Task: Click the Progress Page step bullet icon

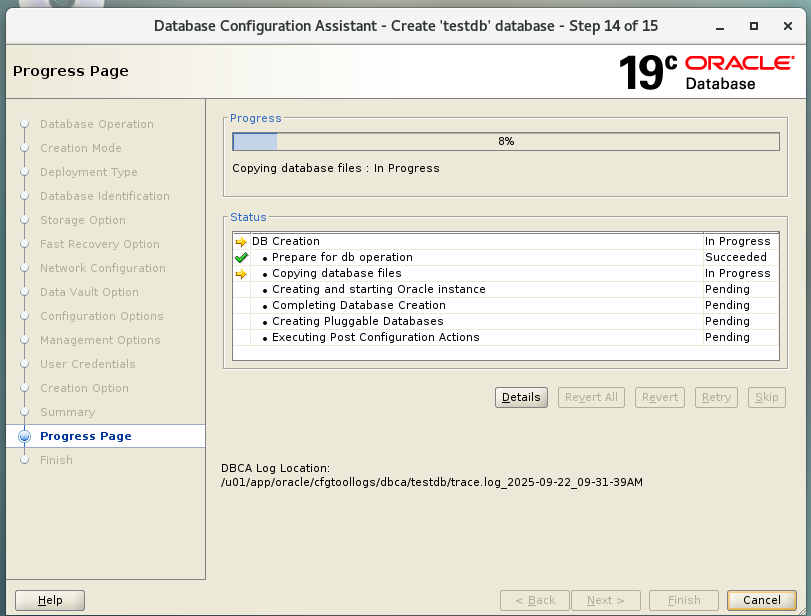Action: coord(24,437)
